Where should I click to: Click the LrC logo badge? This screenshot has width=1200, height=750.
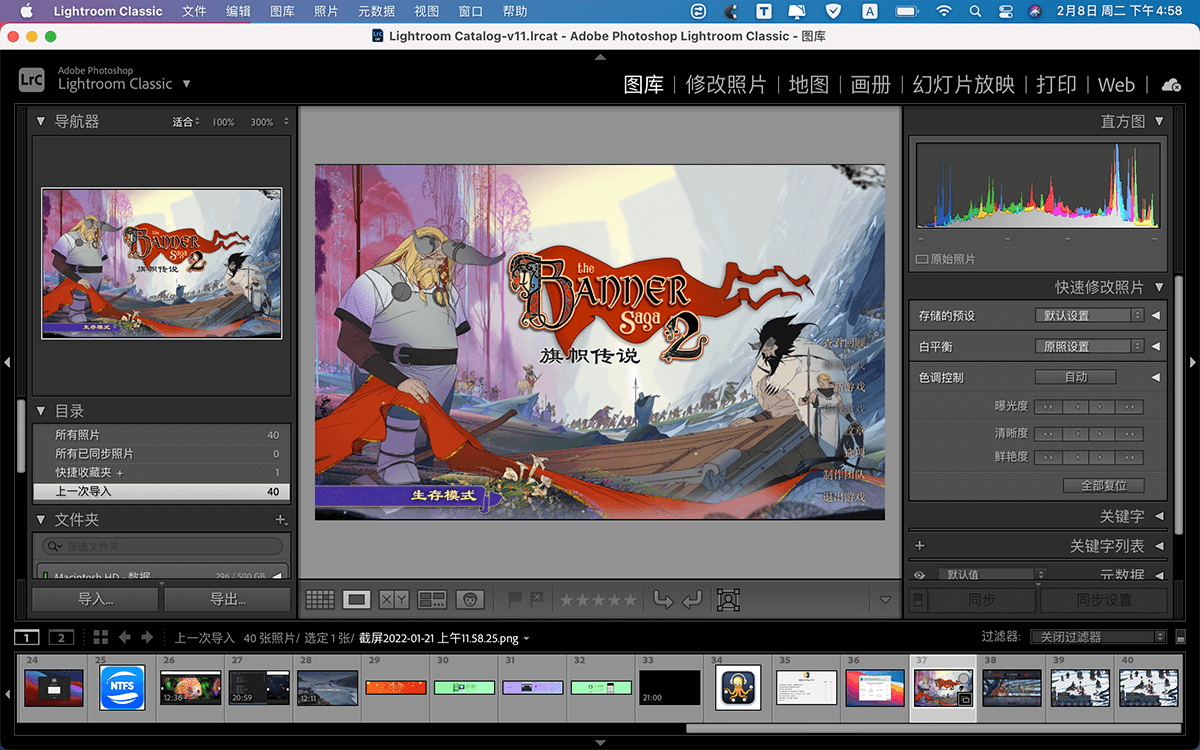coord(31,79)
